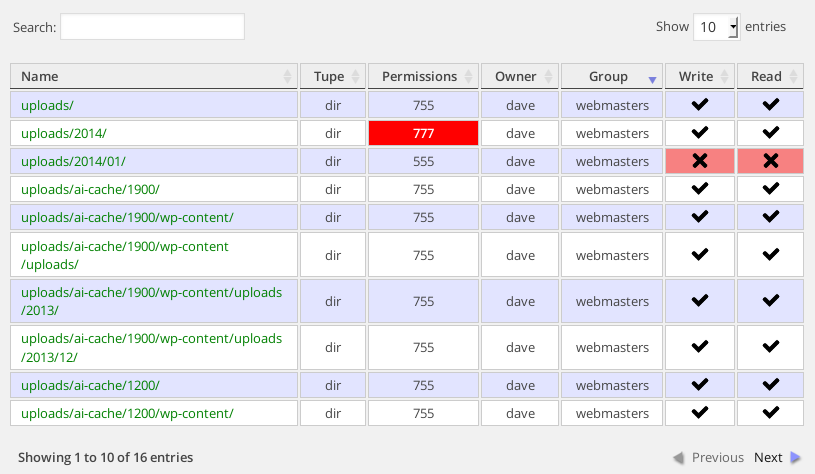This screenshot has width=815, height=474.
Task: Sort table by Group column
Action: click(612, 76)
